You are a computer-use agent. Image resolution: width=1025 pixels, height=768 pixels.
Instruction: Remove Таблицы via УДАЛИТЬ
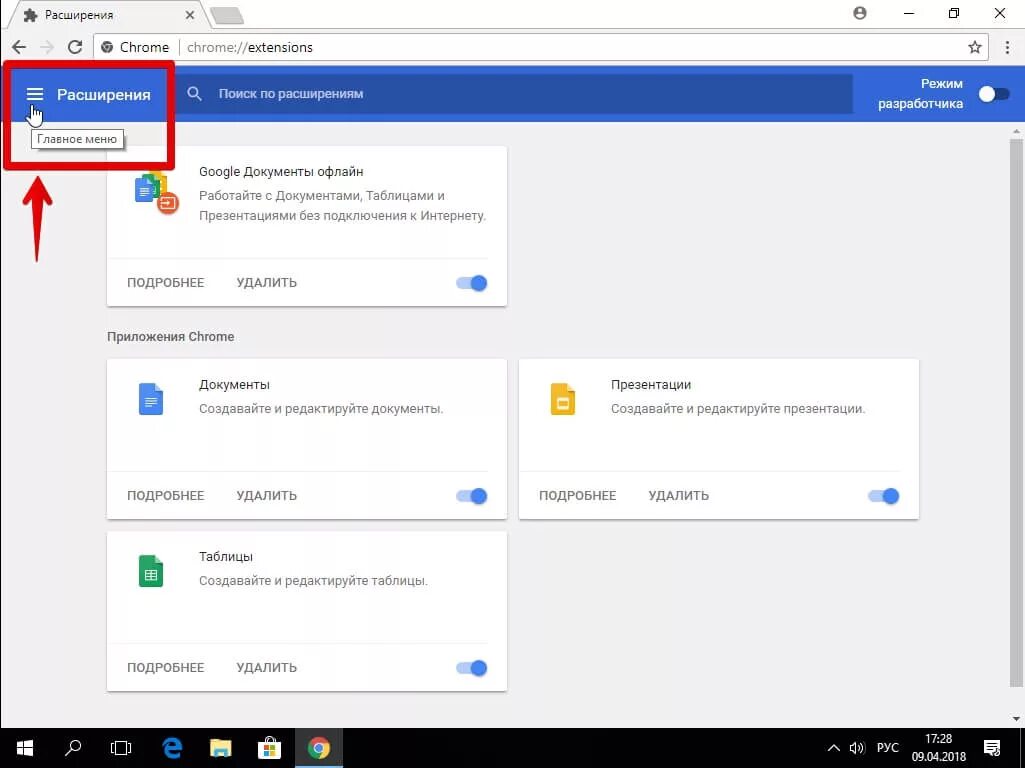[267, 667]
